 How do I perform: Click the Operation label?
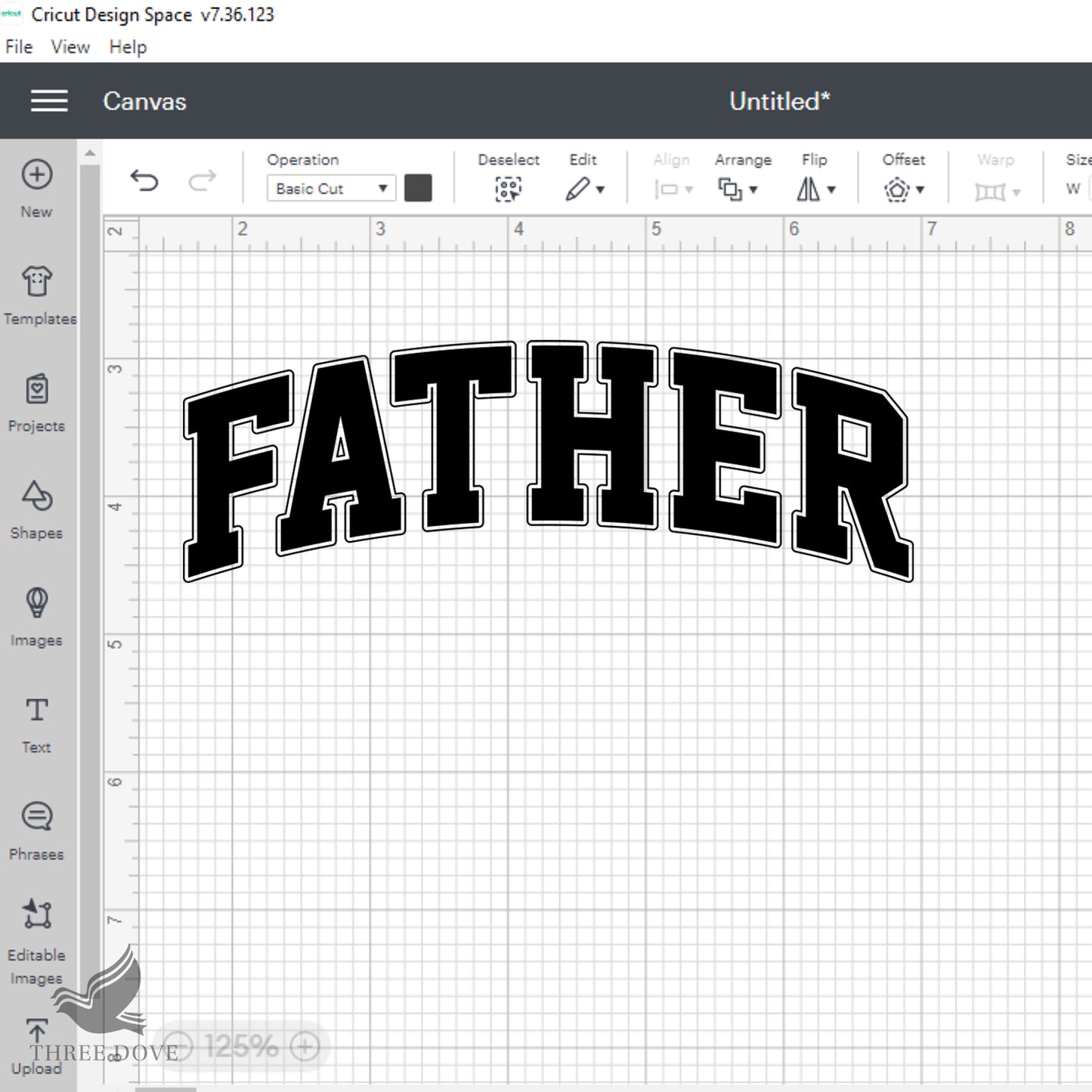pyautogui.click(x=302, y=159)
